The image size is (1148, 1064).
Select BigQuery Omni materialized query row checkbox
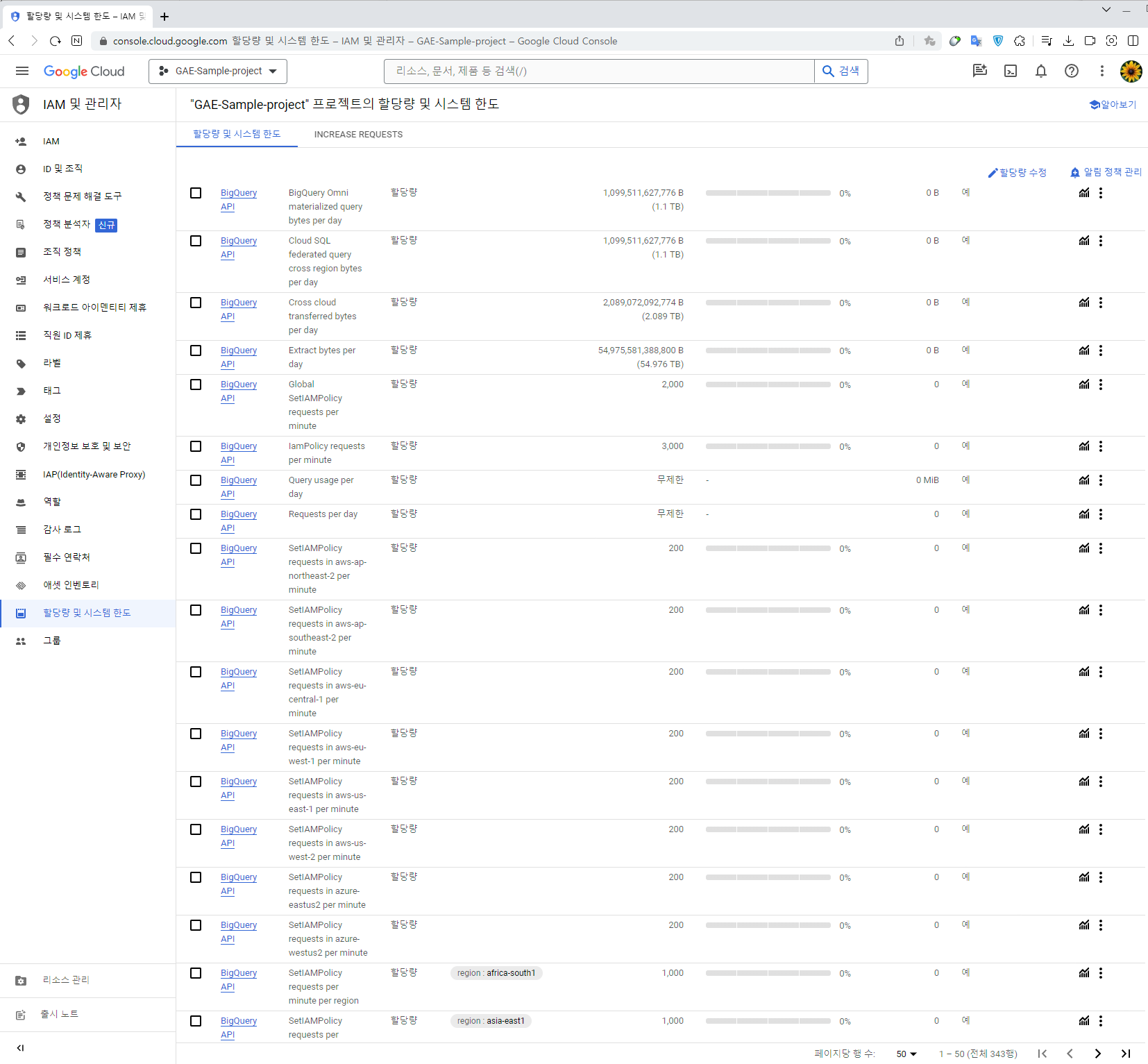pyautogui.click(x=196, y=193)
